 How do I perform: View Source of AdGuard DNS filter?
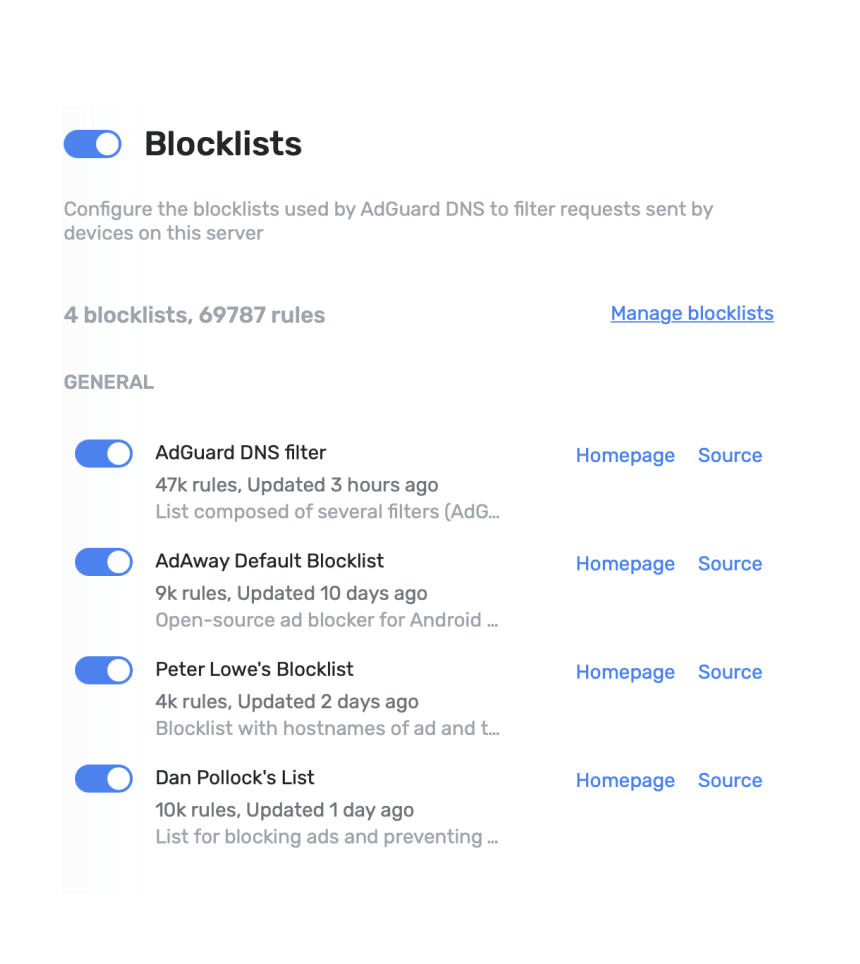click(x=730, y=456)
